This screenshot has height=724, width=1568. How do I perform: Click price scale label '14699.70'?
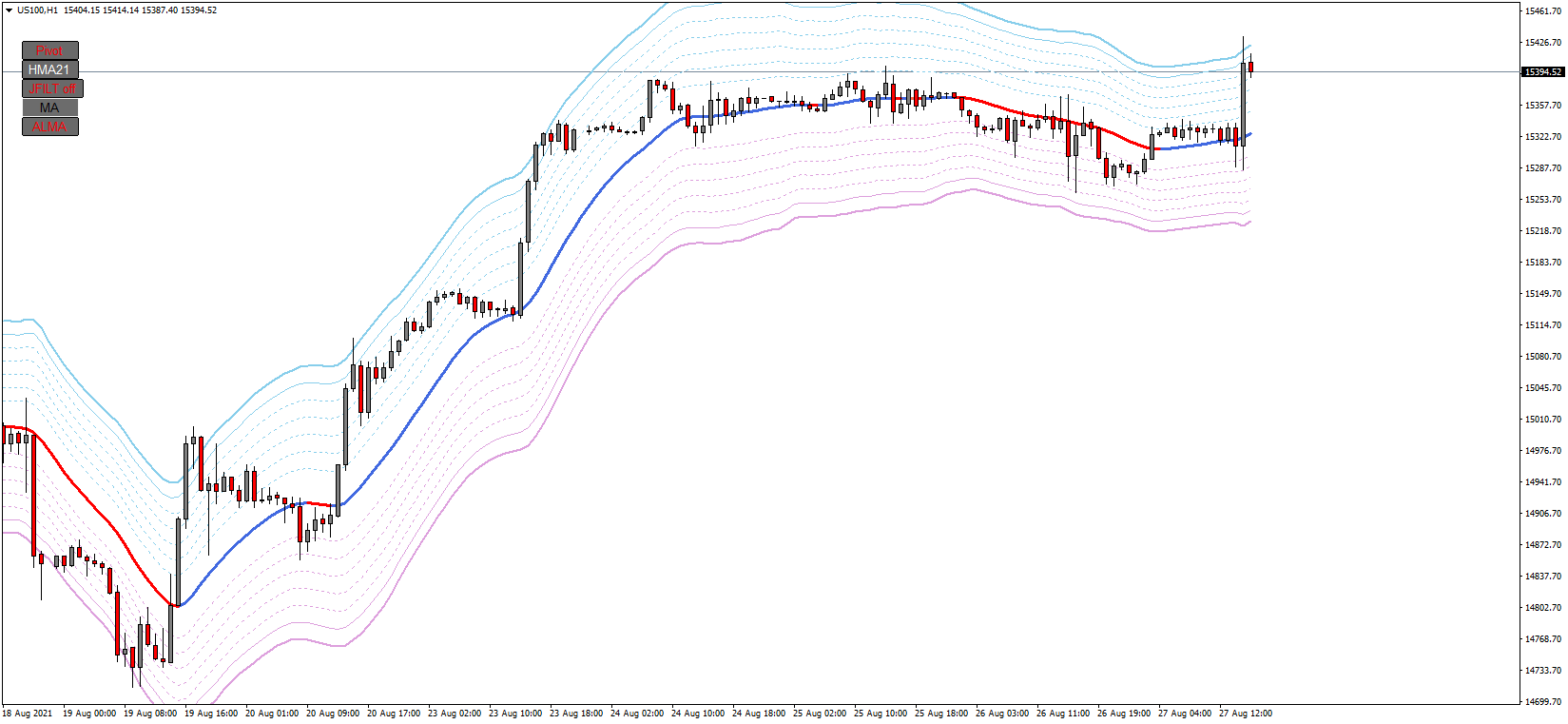point(1543,702)
